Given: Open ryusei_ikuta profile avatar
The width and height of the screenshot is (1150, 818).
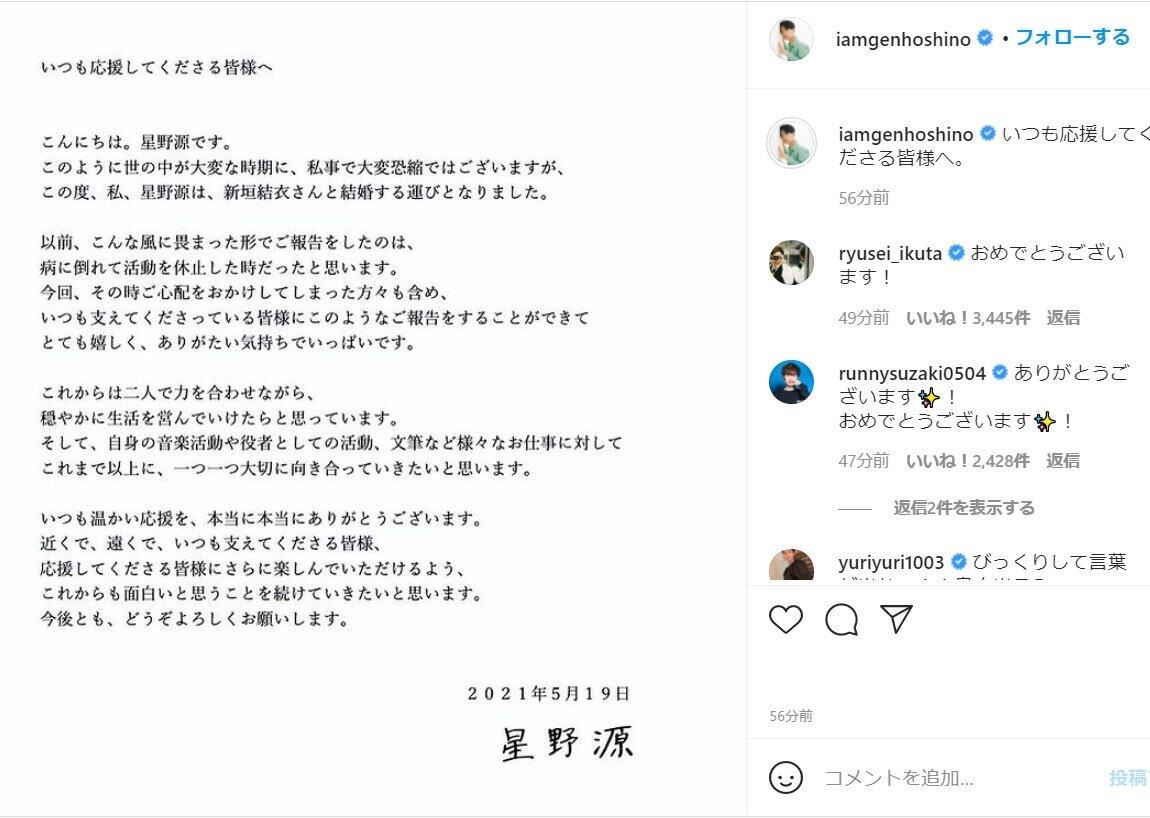Looking at the screenshot, I should tap(791, 262).
